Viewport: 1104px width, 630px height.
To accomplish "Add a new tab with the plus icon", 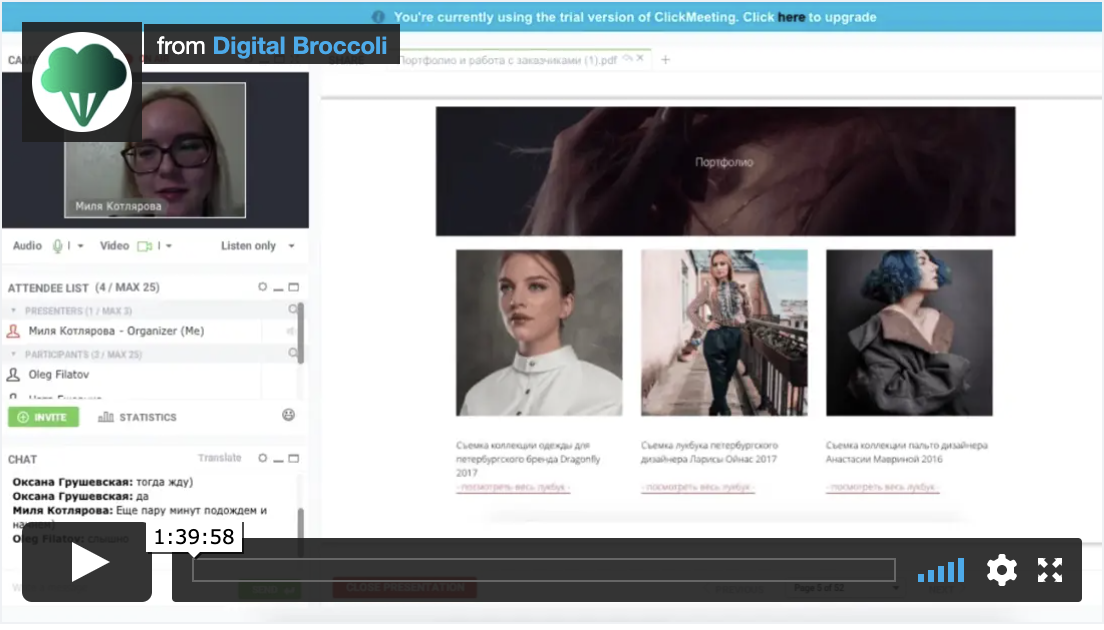I will [665, 60].
